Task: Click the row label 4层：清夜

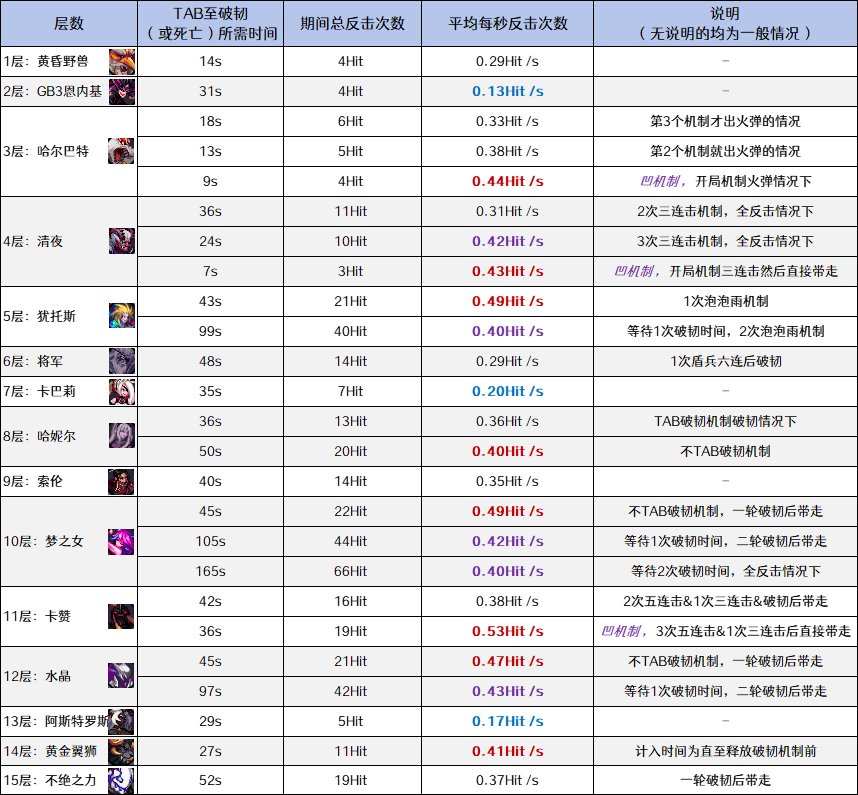Action: click(x=33, y=241)
